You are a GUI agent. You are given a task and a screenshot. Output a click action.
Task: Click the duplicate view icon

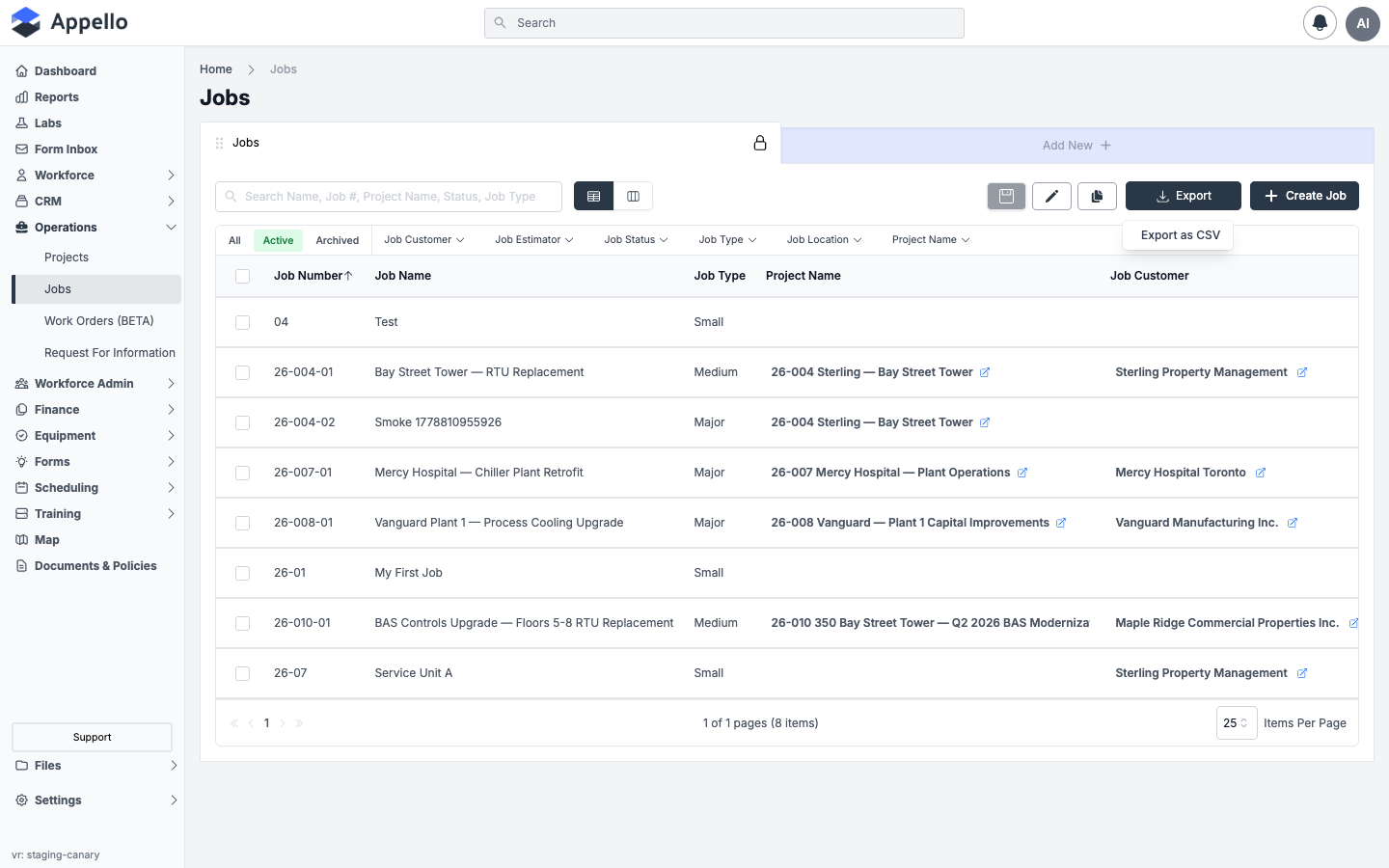1097,196
